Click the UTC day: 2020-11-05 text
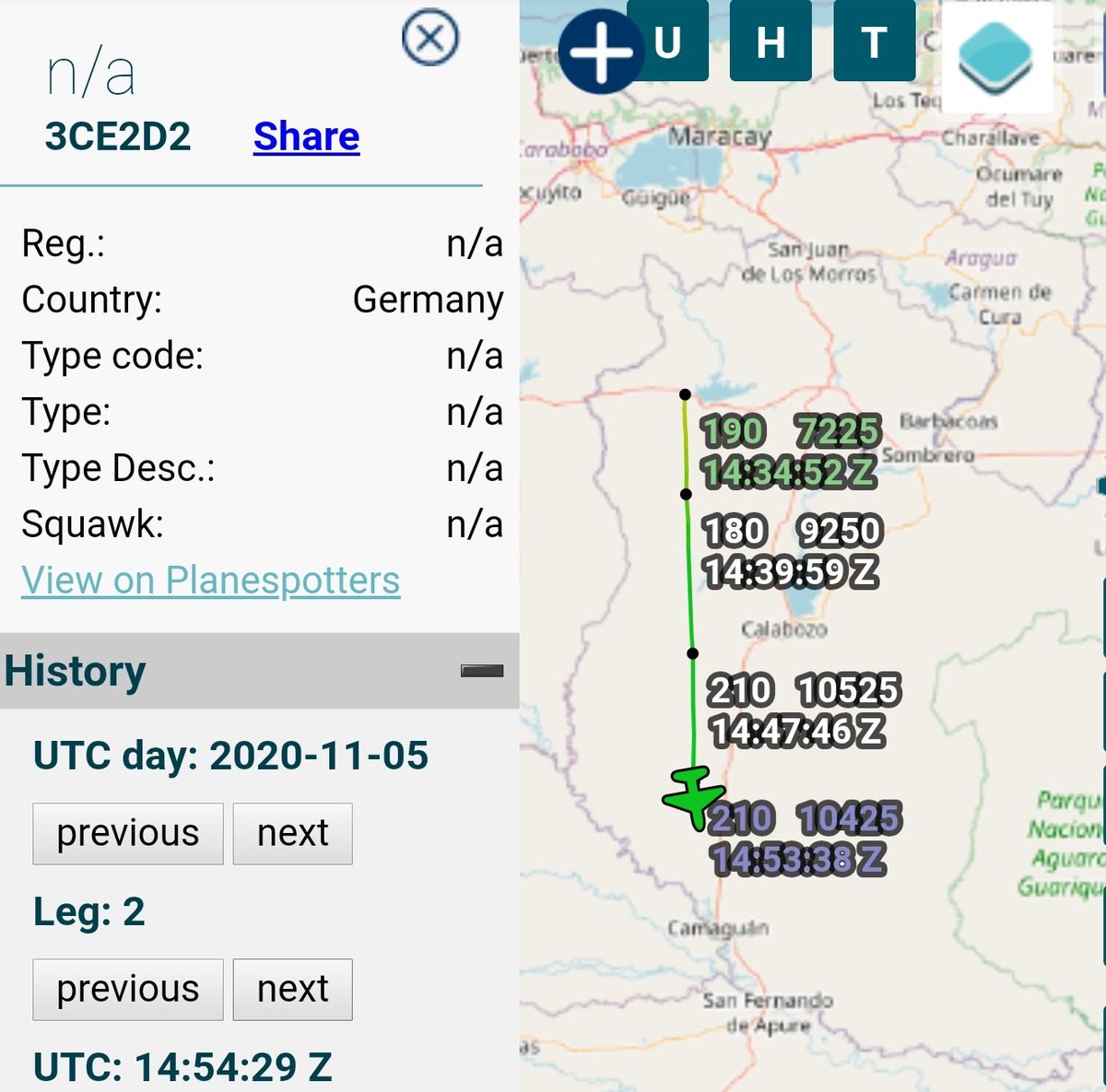The height and width of the screenshot is (1092, 1106). point(231,756)
